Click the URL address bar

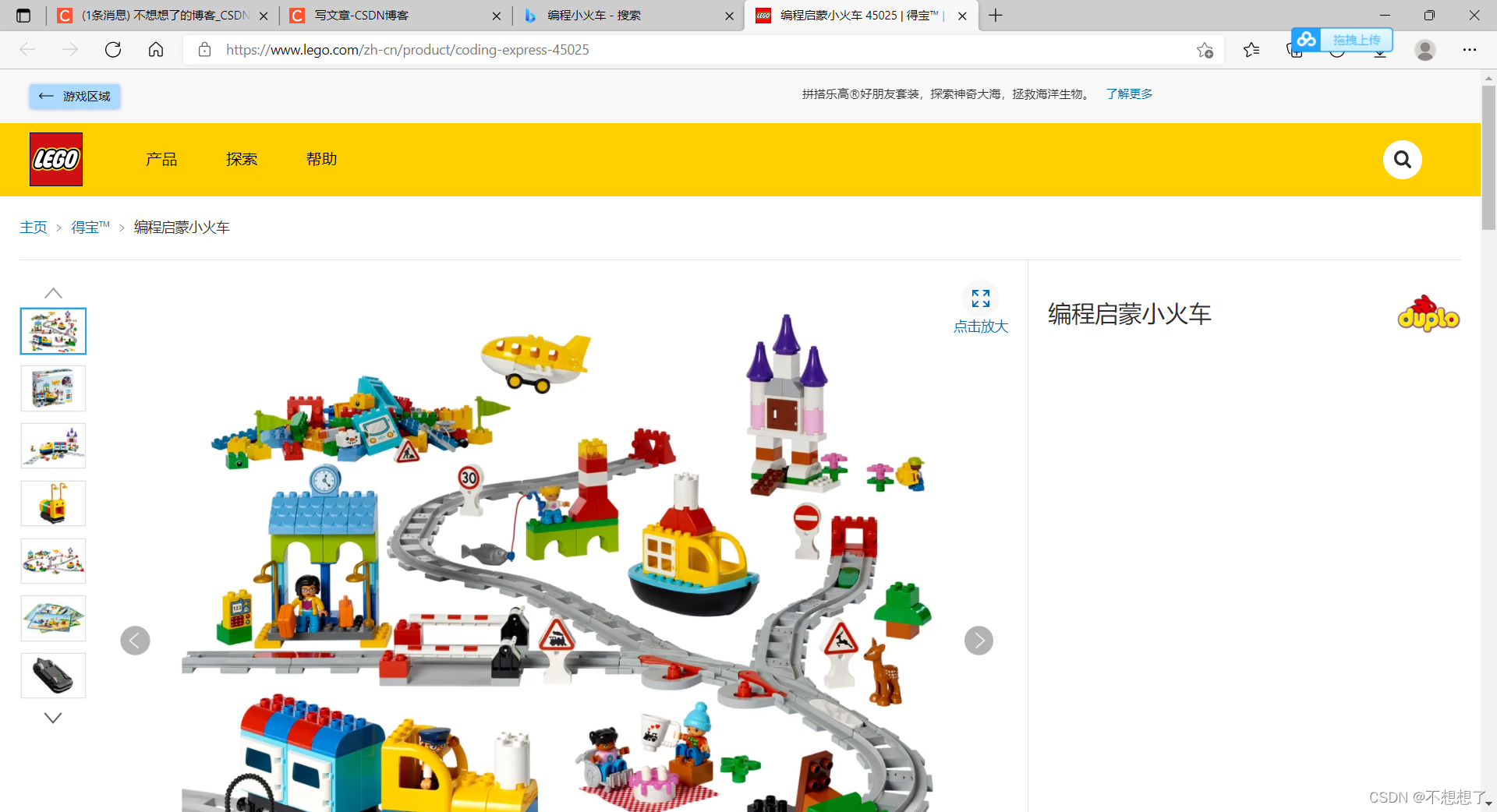[x=702, y=50]
